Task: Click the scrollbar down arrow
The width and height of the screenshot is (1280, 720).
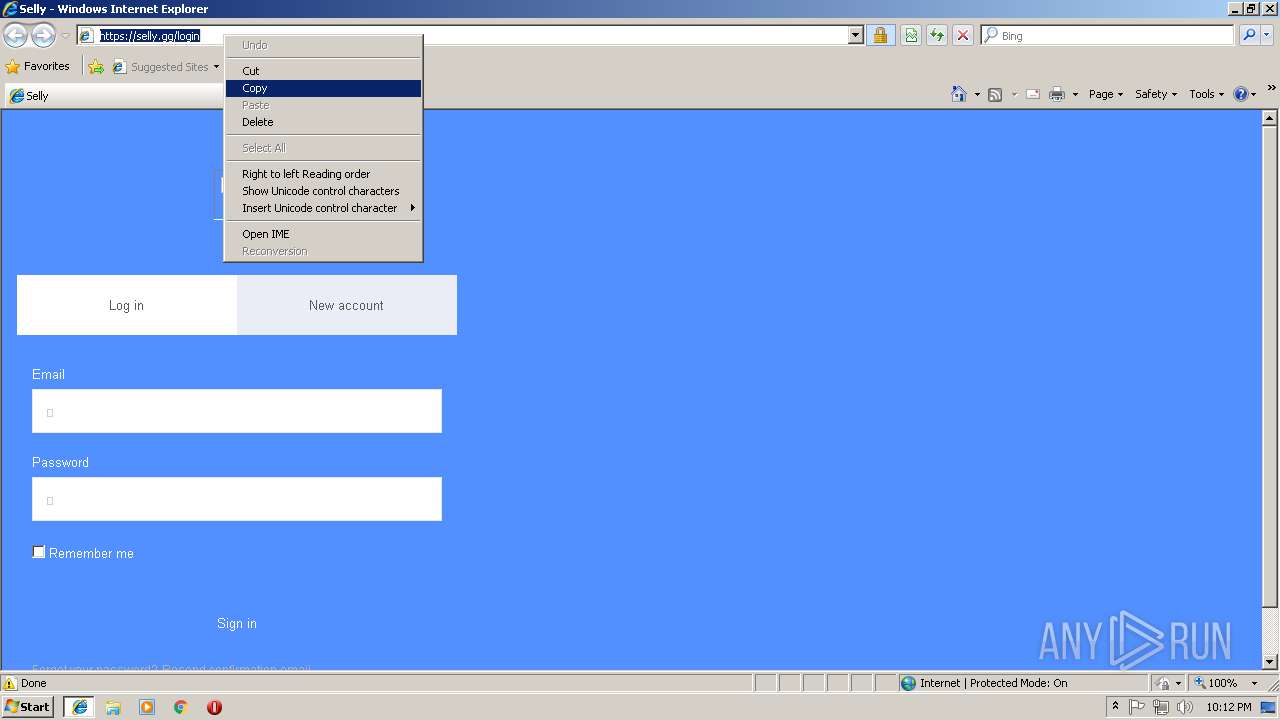Action: [1270, 662]
